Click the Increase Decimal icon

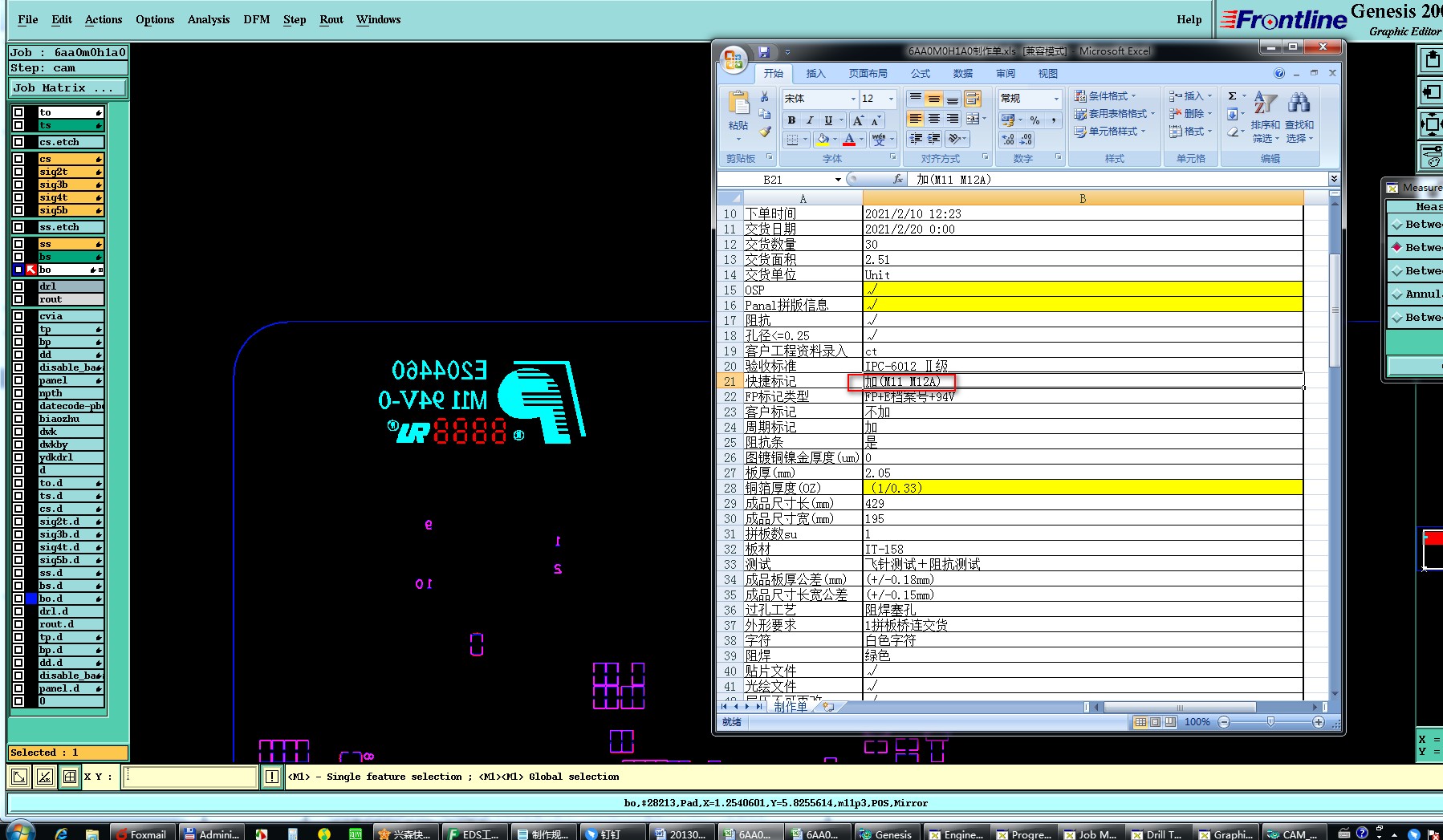coord(1008,140)
